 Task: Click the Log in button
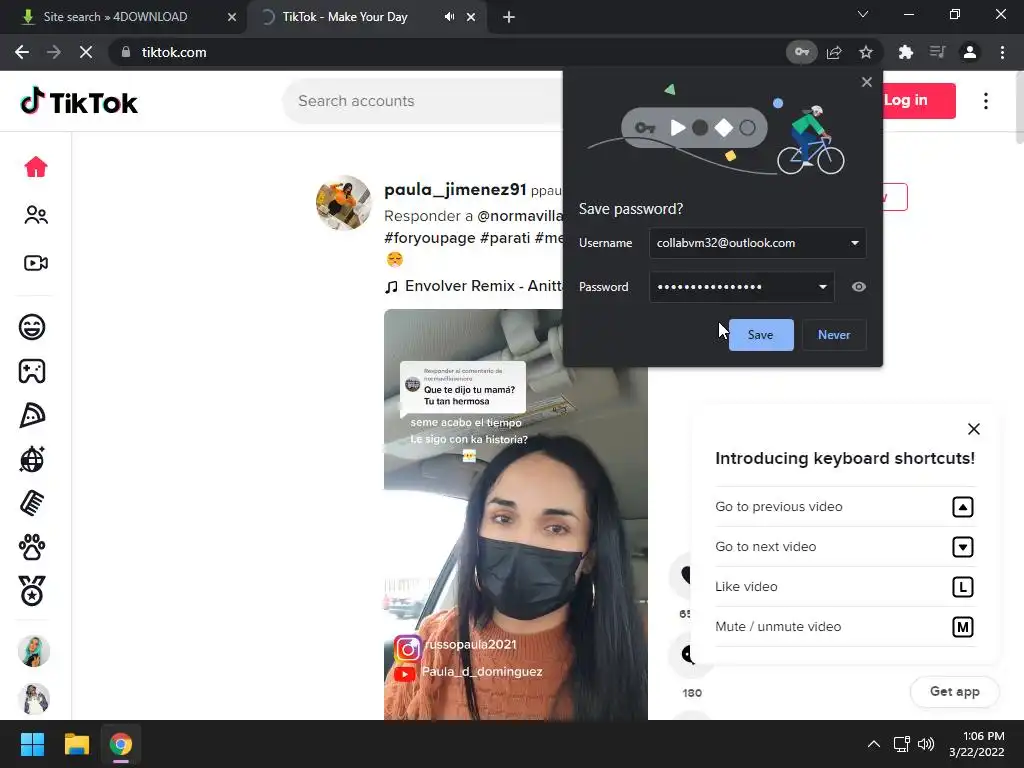tap(918, 101)
